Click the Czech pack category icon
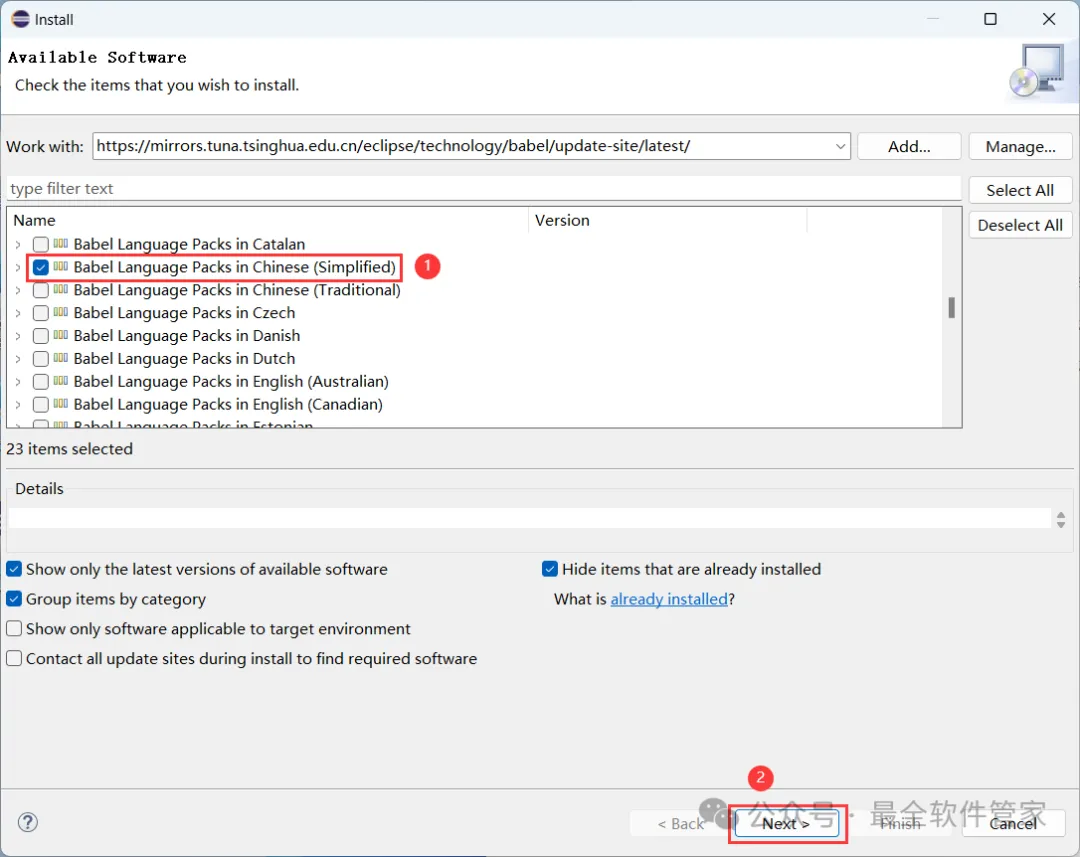Screen dimensions: 1080x857 [61, 311]
